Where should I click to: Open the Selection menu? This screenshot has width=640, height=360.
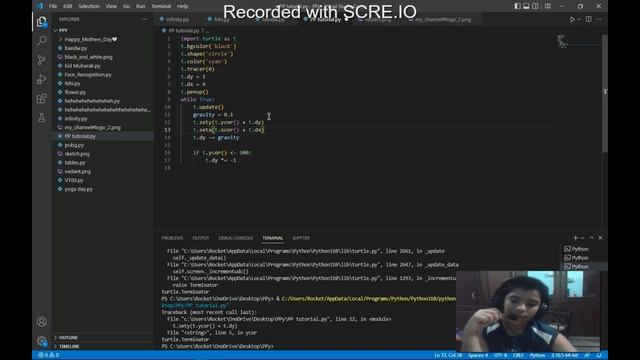click(x=89, y=6)
